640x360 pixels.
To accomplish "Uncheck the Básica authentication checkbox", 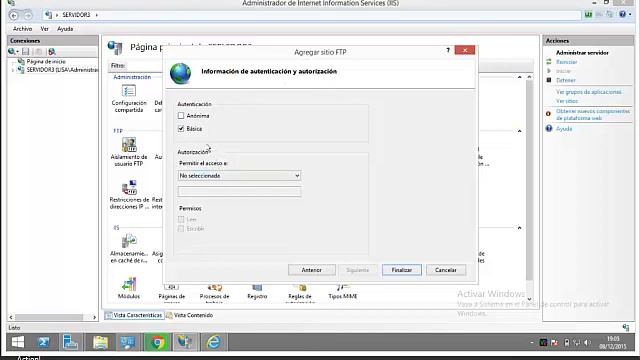I will [181, 129].
